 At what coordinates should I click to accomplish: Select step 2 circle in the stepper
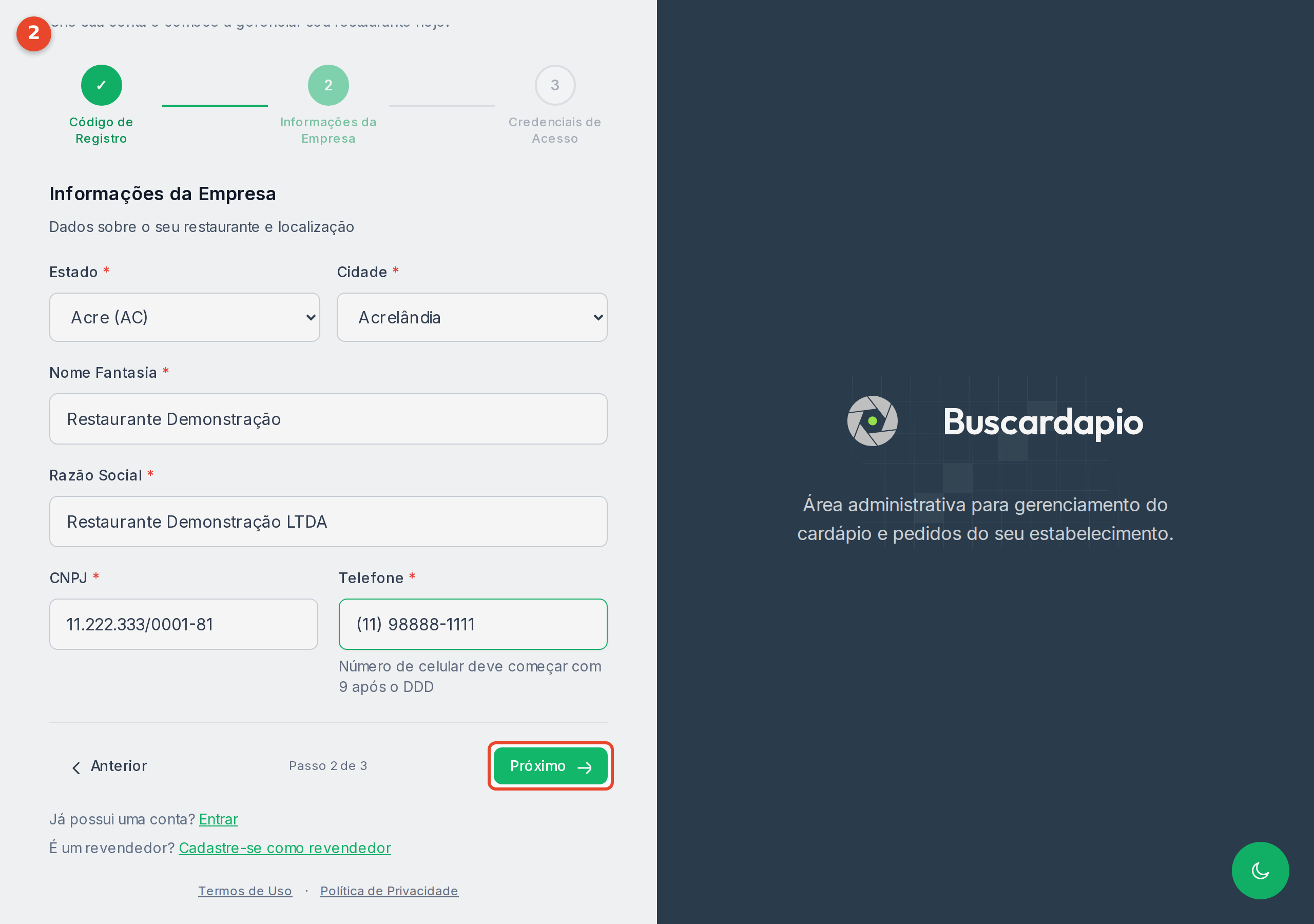pyautogui.click(x=328, y=85)
